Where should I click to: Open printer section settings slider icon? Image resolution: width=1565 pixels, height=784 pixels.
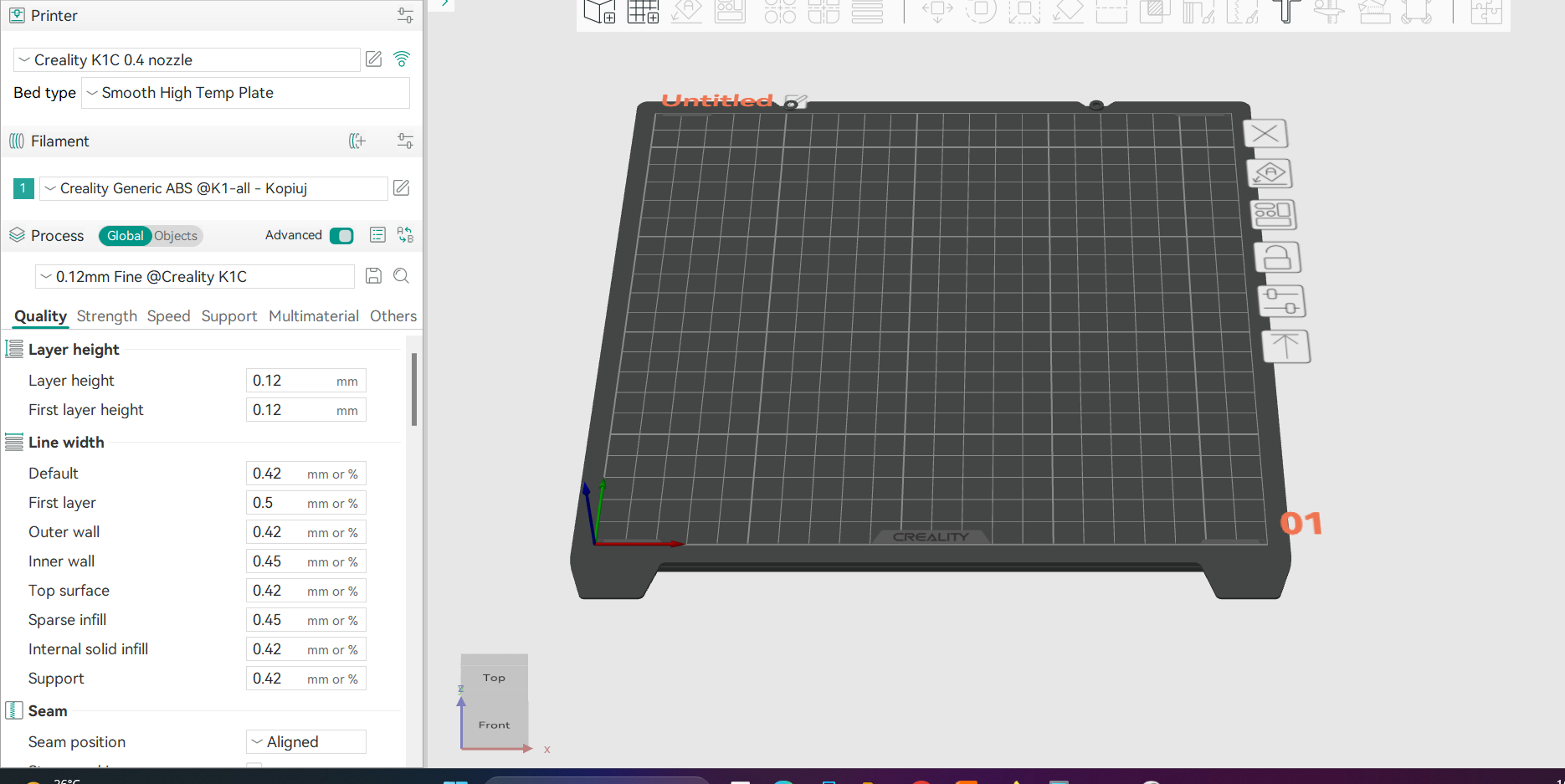(x=405, y=15)
